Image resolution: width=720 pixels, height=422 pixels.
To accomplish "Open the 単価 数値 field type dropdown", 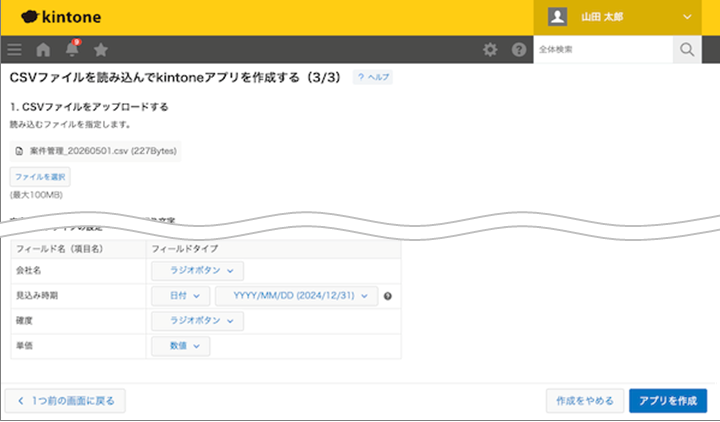I will (180, 346).
